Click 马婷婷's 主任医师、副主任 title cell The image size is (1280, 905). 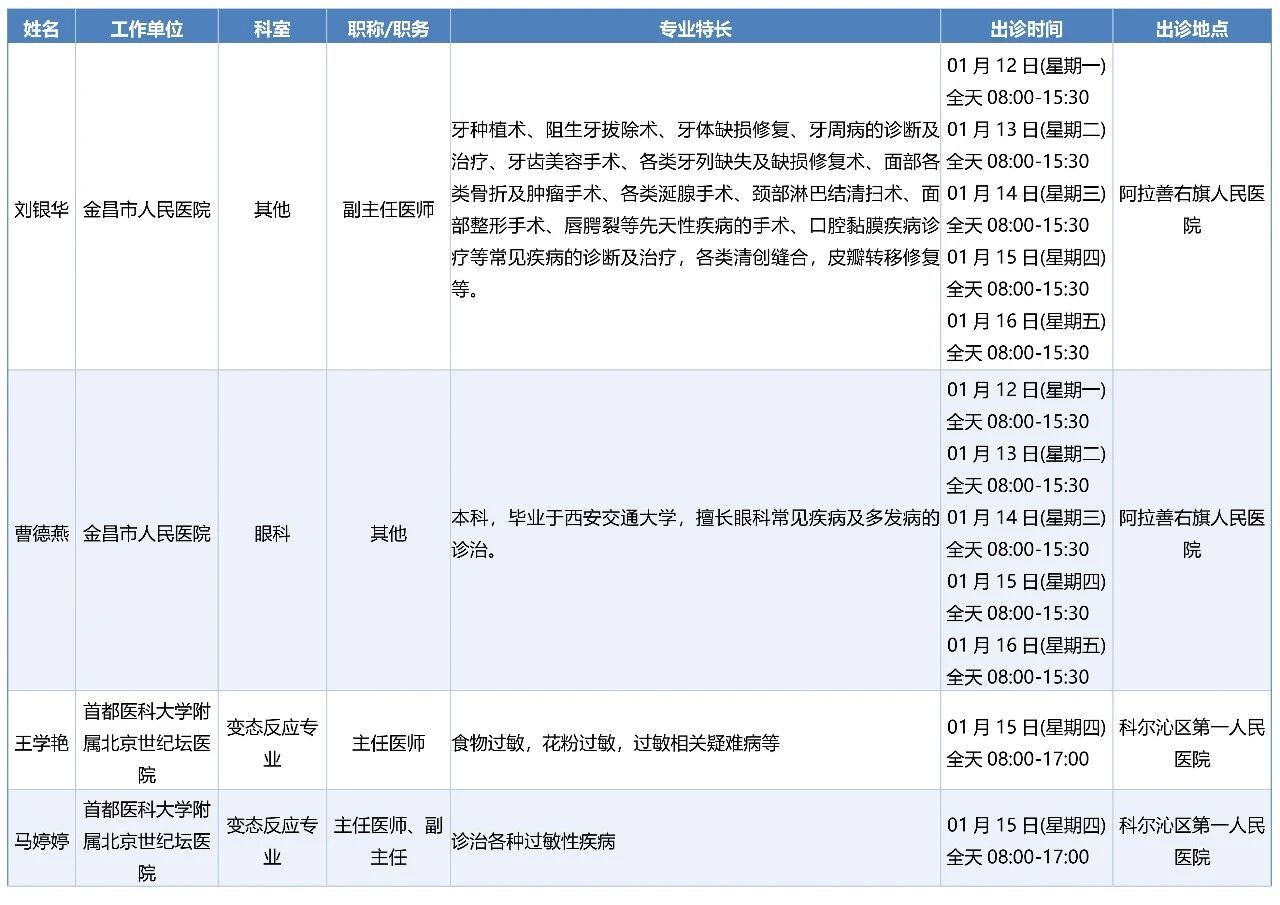pos(388,841)
